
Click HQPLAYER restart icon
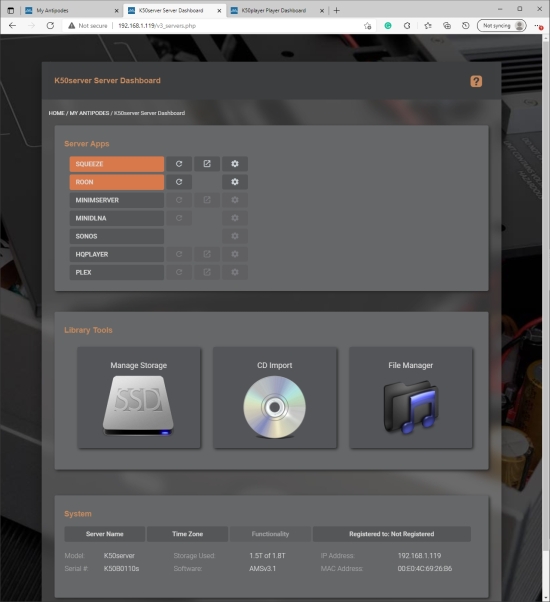click(179, 254)
